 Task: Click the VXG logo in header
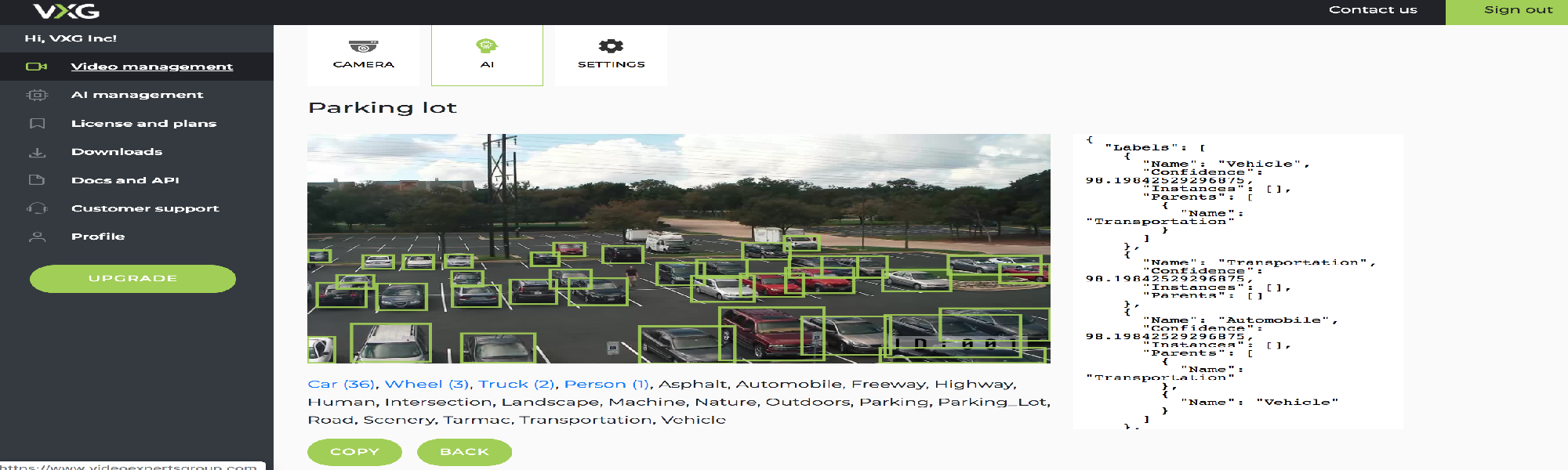(x=67, y=11)
